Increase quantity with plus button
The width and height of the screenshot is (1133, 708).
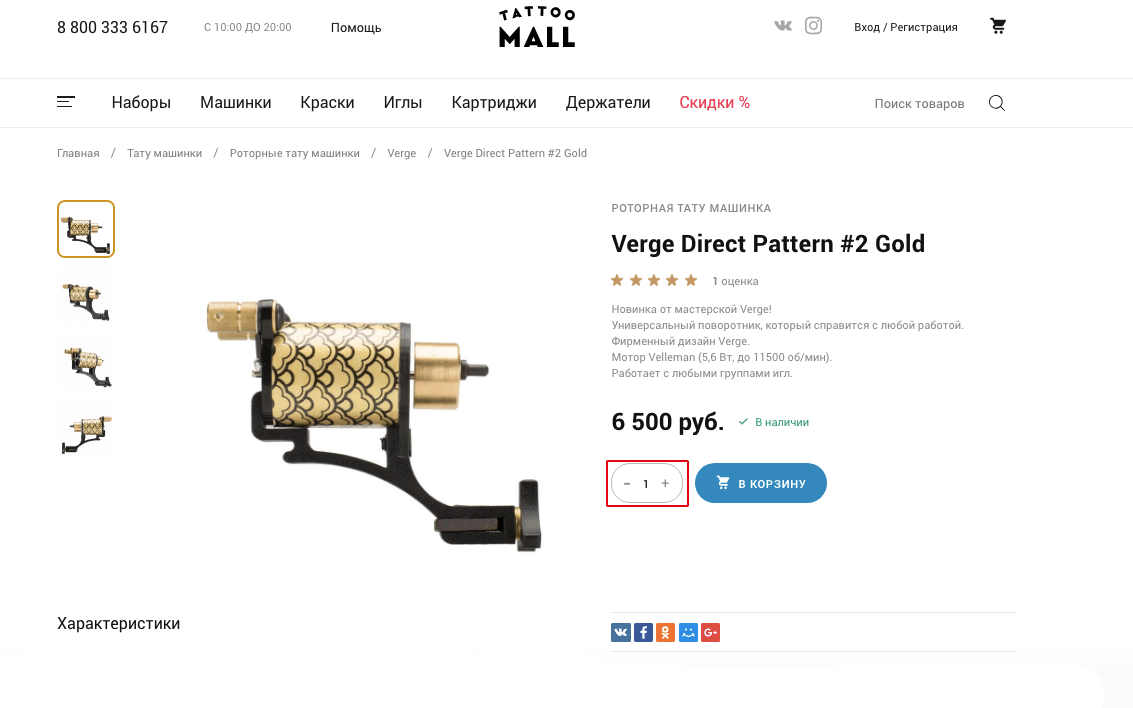(x=665, y=483)
